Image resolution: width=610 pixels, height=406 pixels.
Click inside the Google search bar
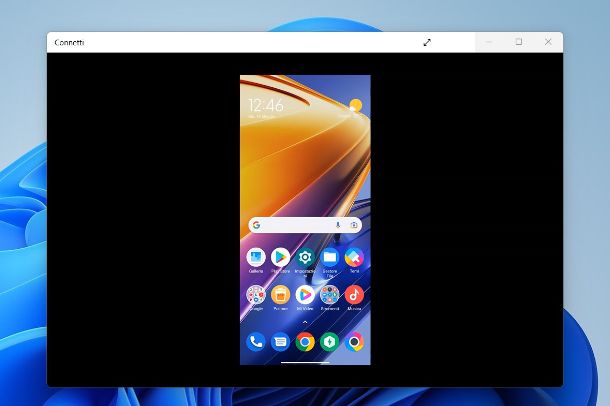coord(305,225)
